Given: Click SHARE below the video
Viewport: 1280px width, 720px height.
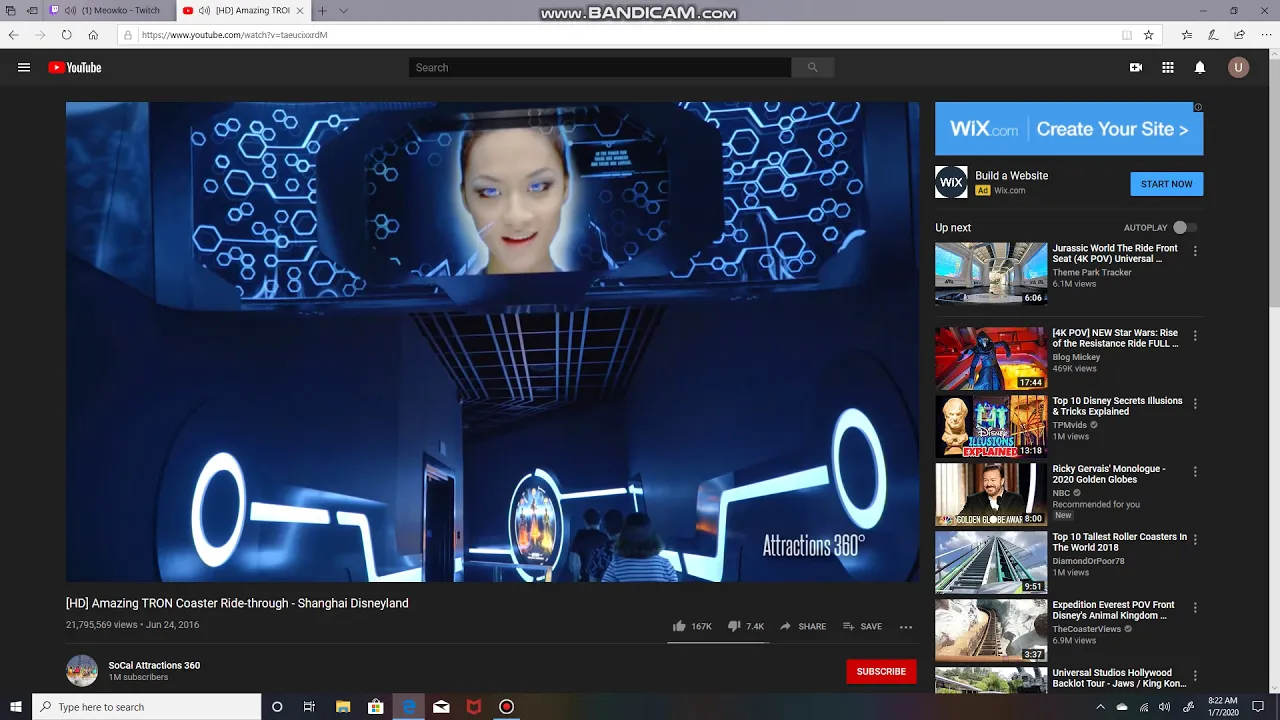Looking at the screenshot, I should coord(803,627).
